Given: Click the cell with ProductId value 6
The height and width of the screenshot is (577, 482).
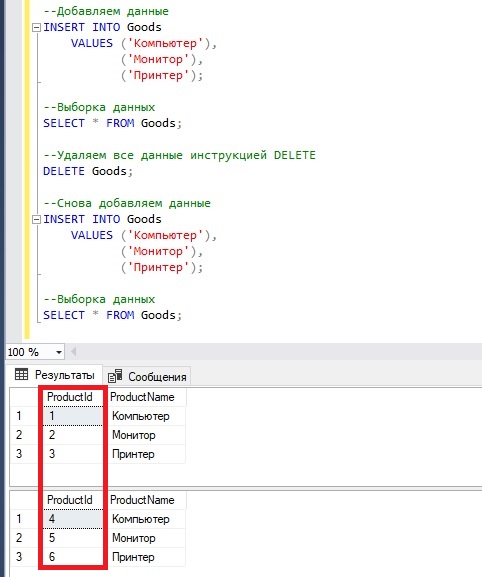Looking at the screenshot, I should 73,557.
